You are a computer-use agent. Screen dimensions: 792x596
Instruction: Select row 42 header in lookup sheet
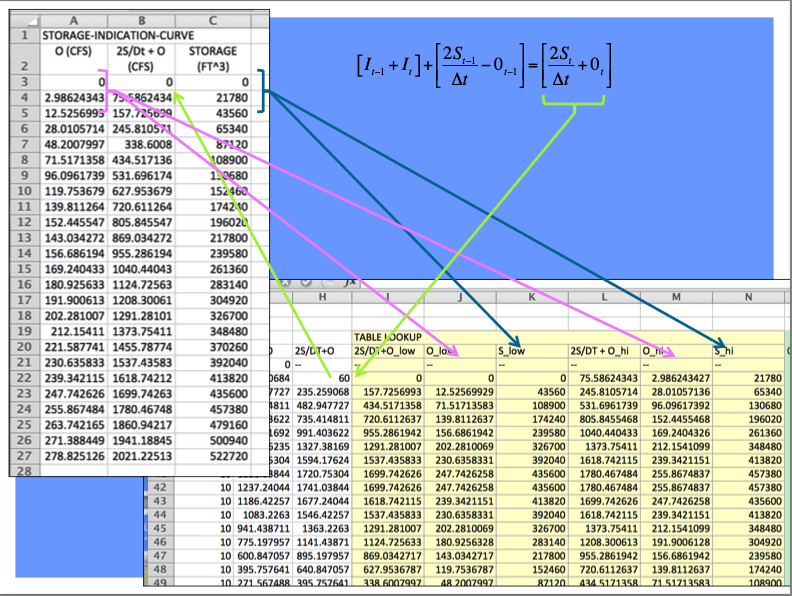tap(160, 488)
